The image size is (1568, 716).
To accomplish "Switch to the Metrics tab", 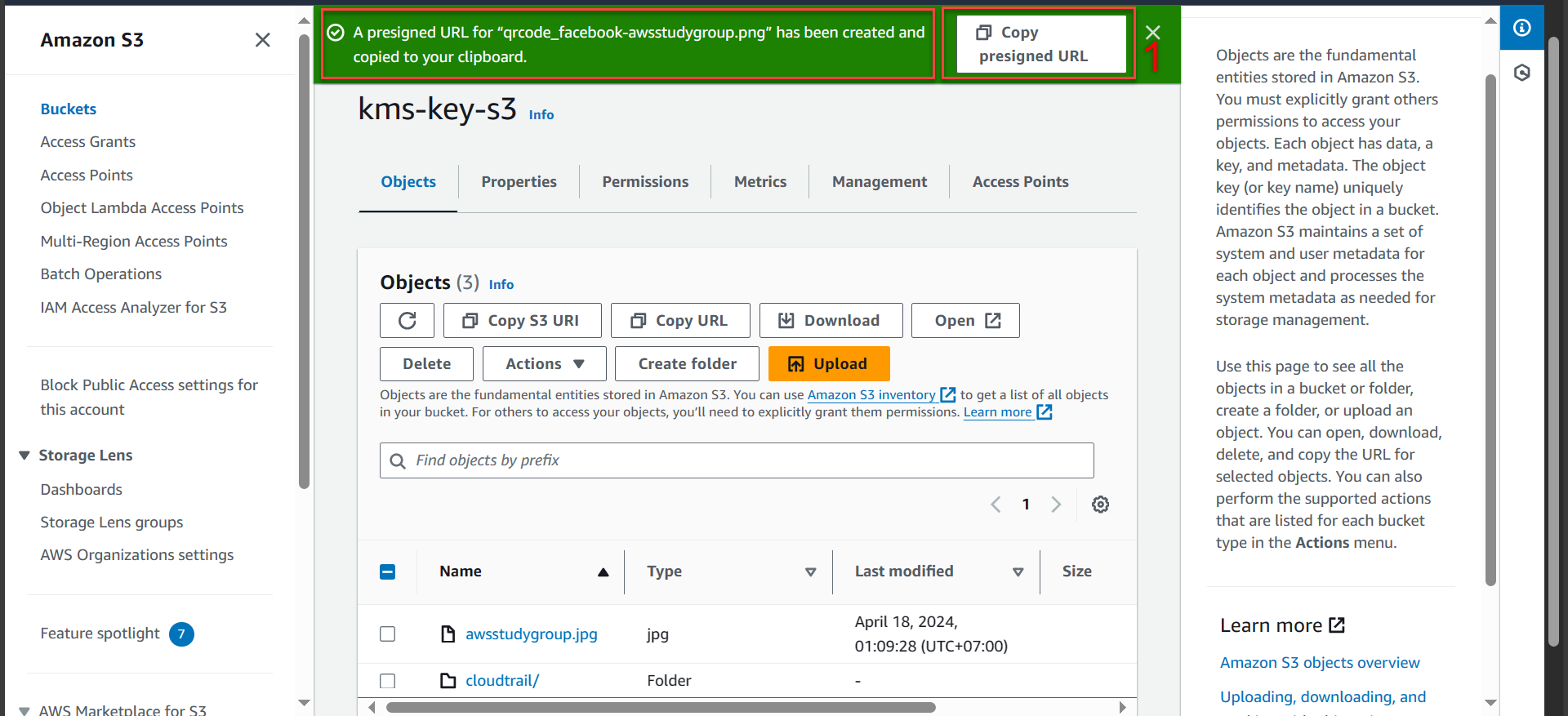I will coord(760,182).
